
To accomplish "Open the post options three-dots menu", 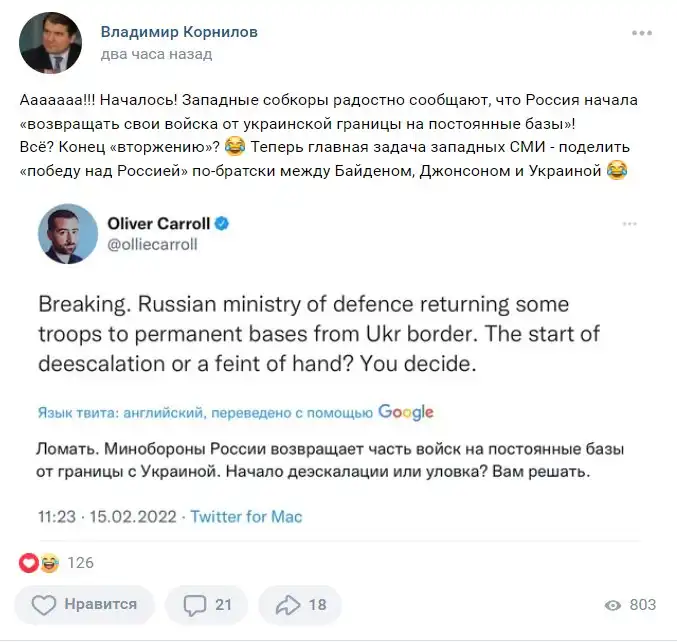I will [641, 33].
